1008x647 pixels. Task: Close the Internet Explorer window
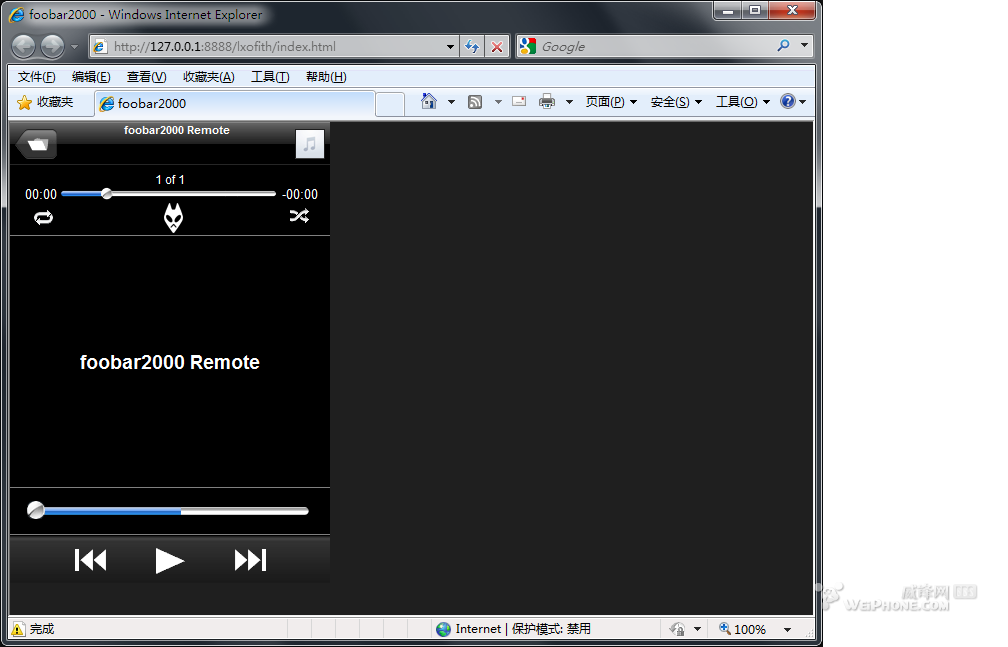[x=792, y=10]
